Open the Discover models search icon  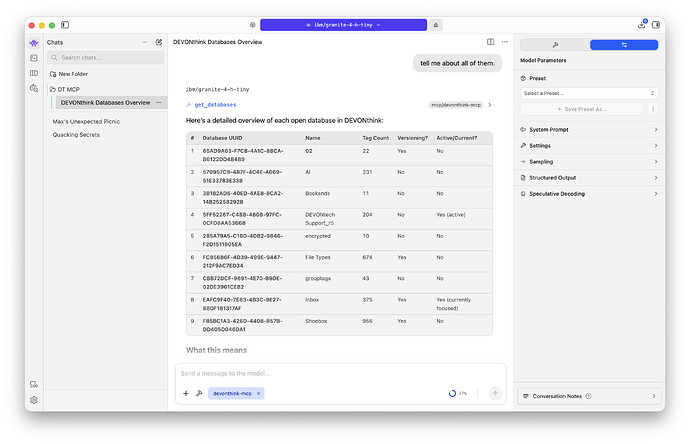tap(34, 88)
